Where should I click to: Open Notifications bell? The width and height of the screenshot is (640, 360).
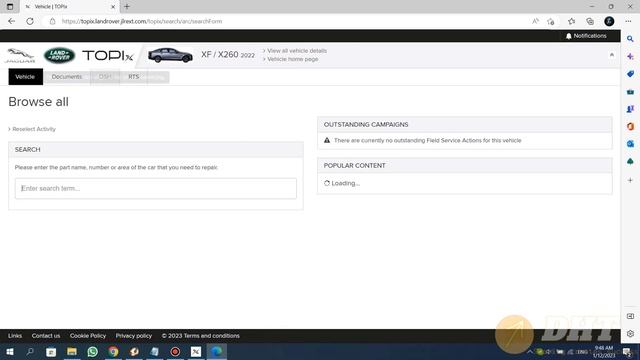586,36
